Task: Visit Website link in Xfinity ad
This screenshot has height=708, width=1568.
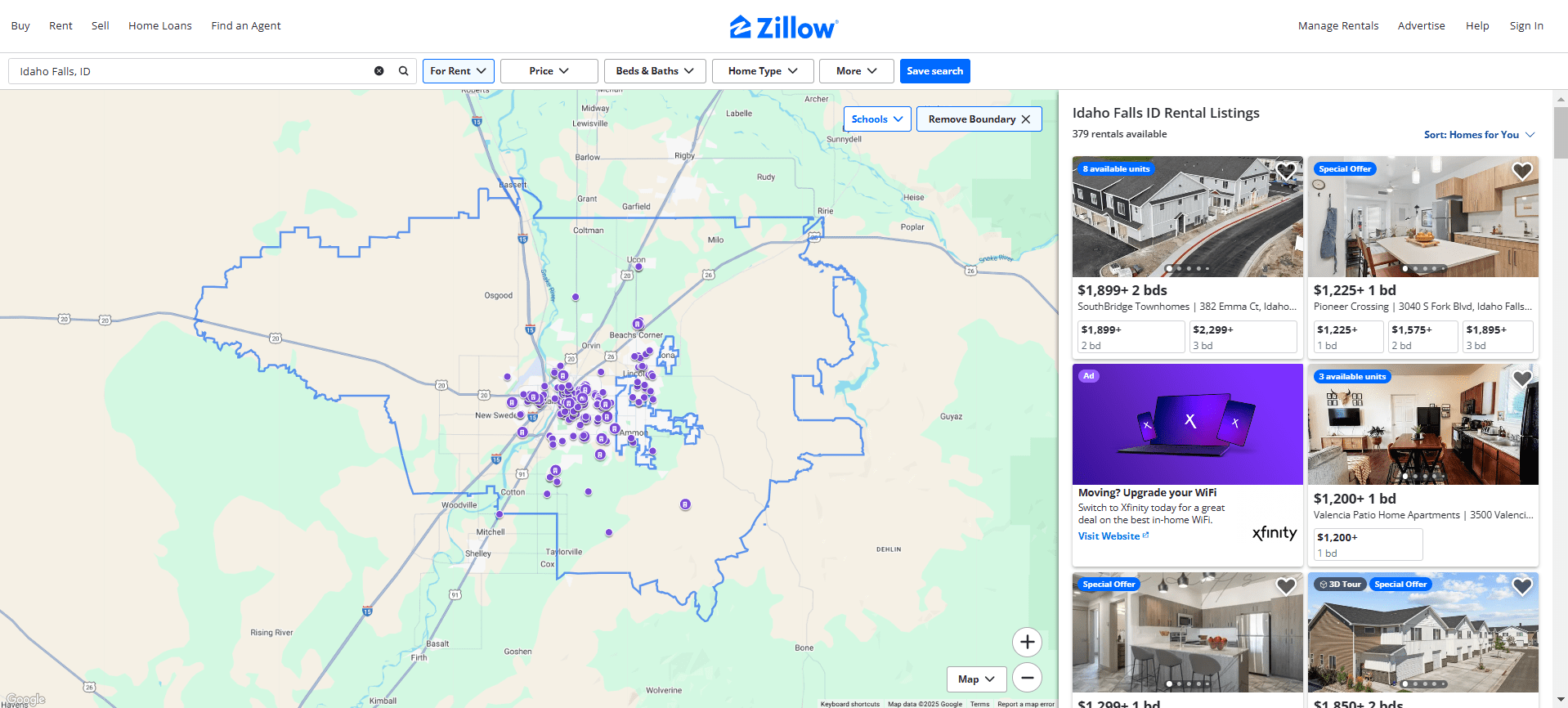Action: point(1113,536)
